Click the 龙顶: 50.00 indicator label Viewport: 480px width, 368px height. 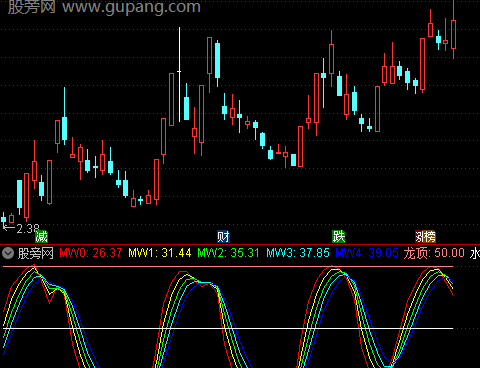[x=434, y=253]
